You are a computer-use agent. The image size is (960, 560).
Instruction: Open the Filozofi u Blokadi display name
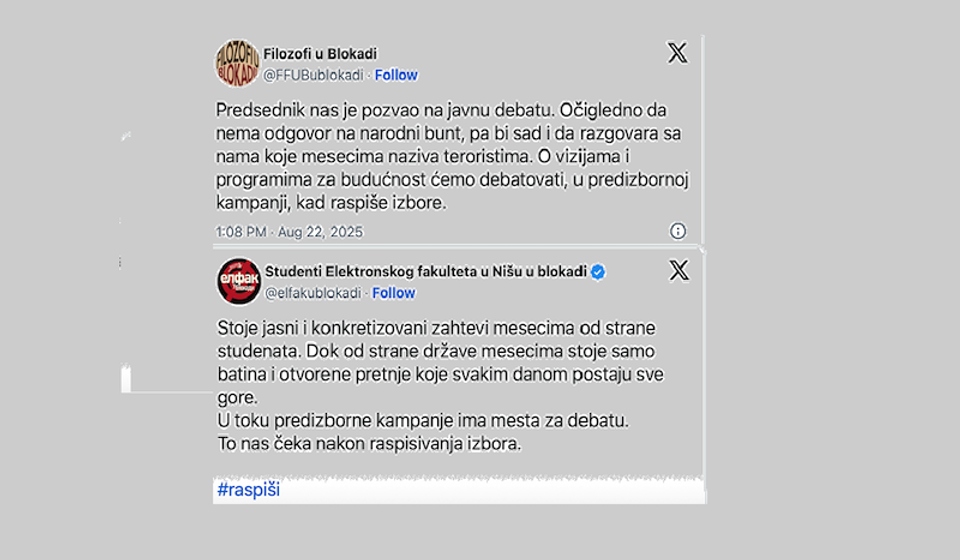pyautogui.click(x=320, y=54)
